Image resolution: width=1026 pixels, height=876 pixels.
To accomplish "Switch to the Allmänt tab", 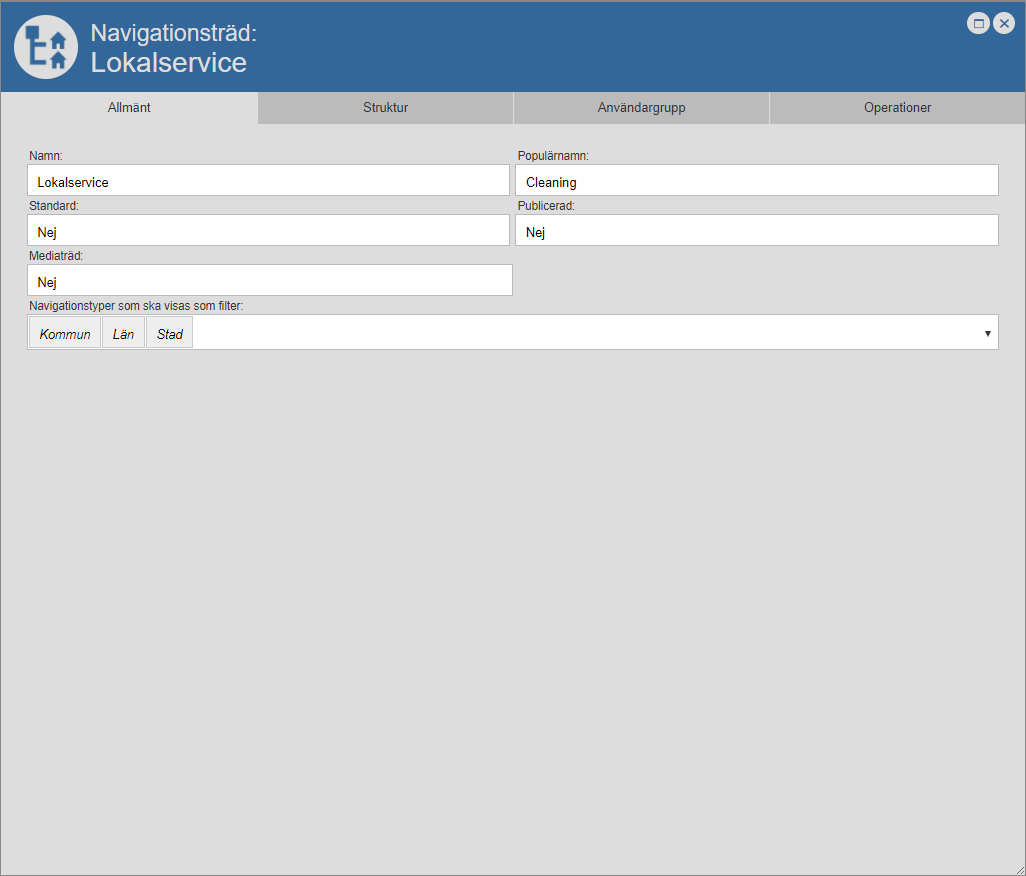I will [129, 108].
